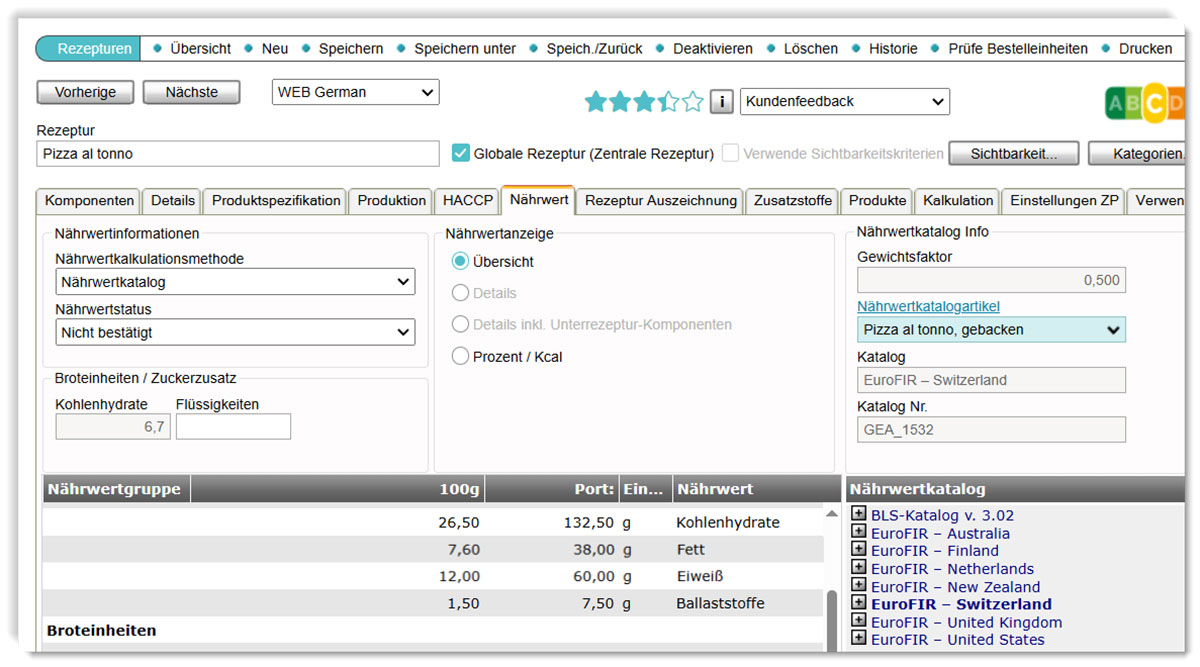Open the WEB German language dropdown

pos(355,92)
